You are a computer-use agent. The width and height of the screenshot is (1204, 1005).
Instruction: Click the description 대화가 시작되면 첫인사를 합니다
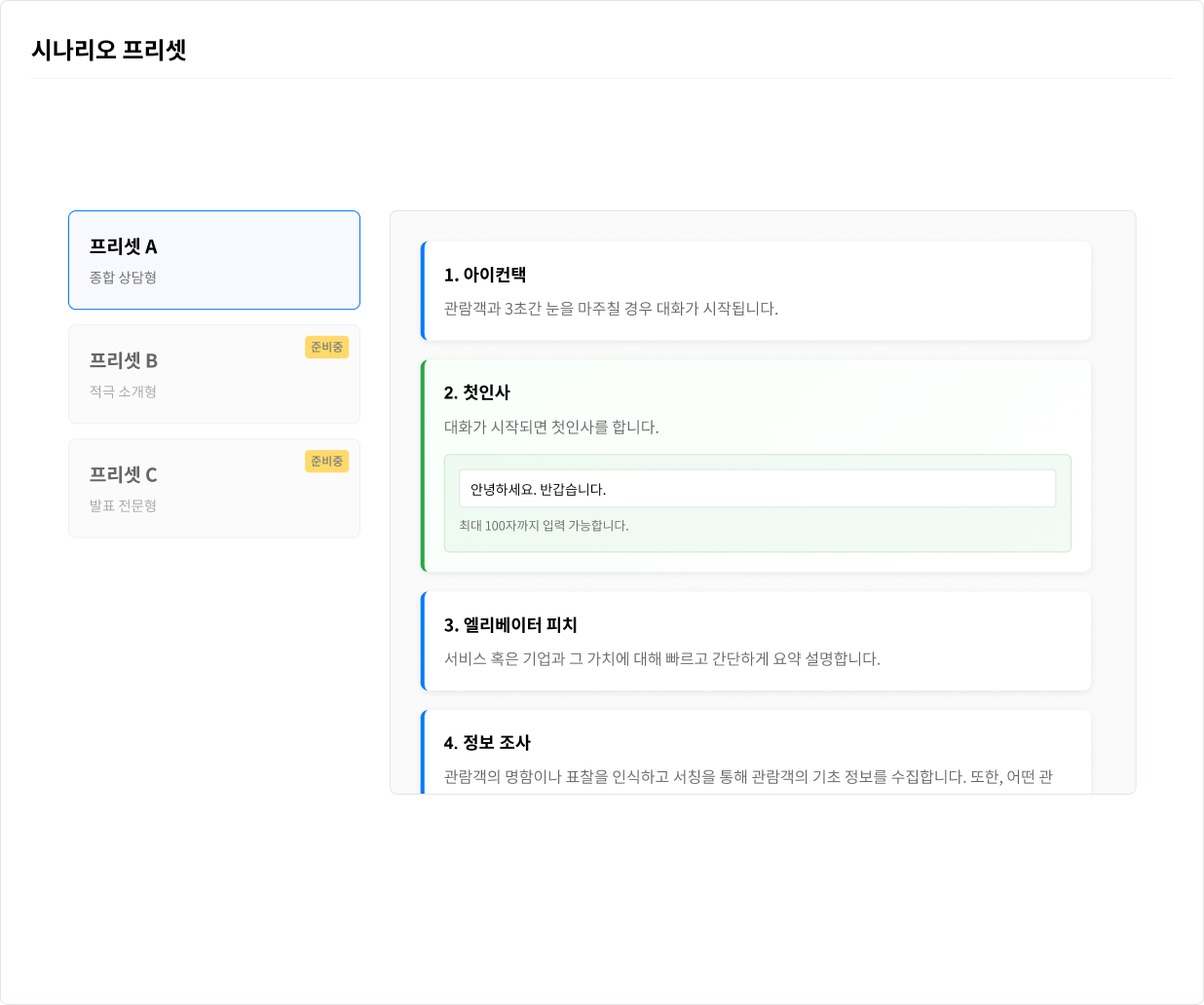[551, 427]
